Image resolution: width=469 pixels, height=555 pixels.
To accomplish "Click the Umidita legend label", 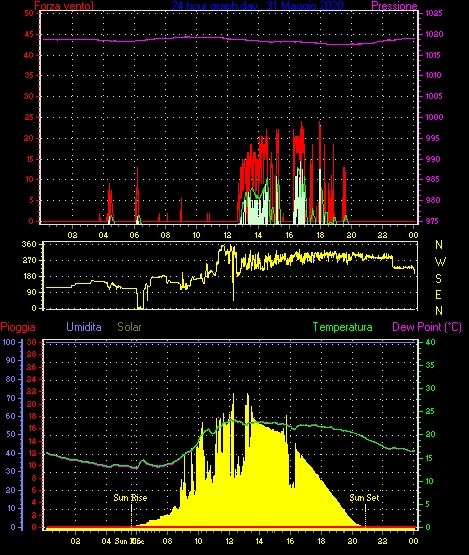I will [84, 327].
